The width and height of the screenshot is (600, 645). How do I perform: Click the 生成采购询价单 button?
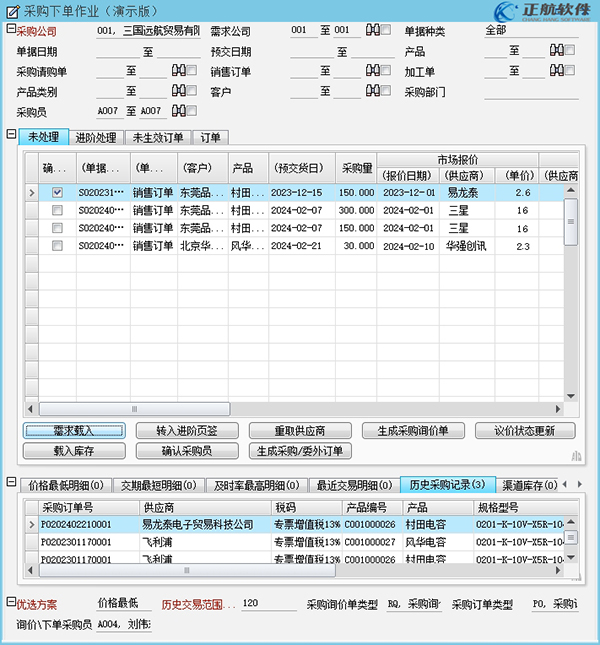[x=413, y=431]
